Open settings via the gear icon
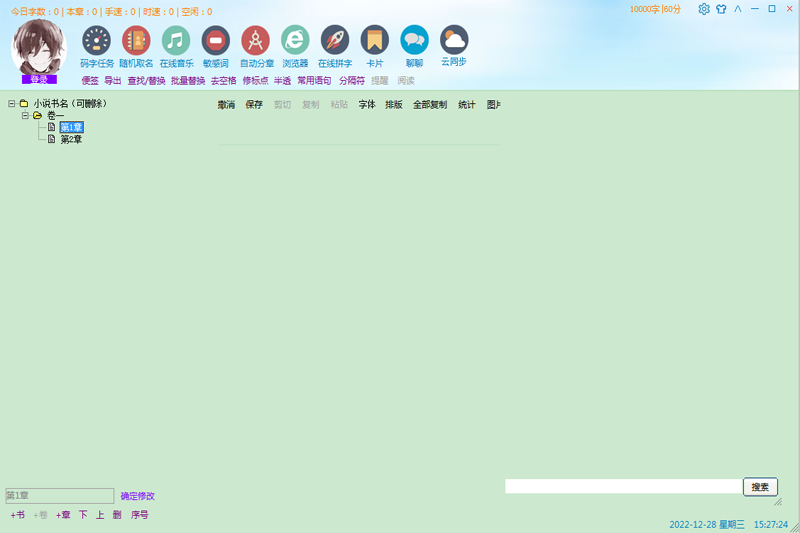 (x=704, y=9)
